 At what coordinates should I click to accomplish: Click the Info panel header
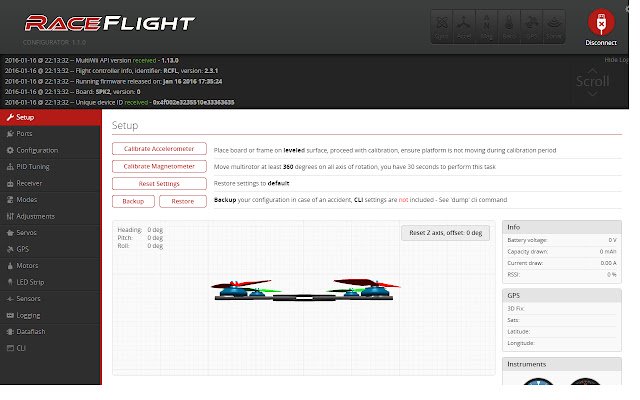tap(562, 227)
